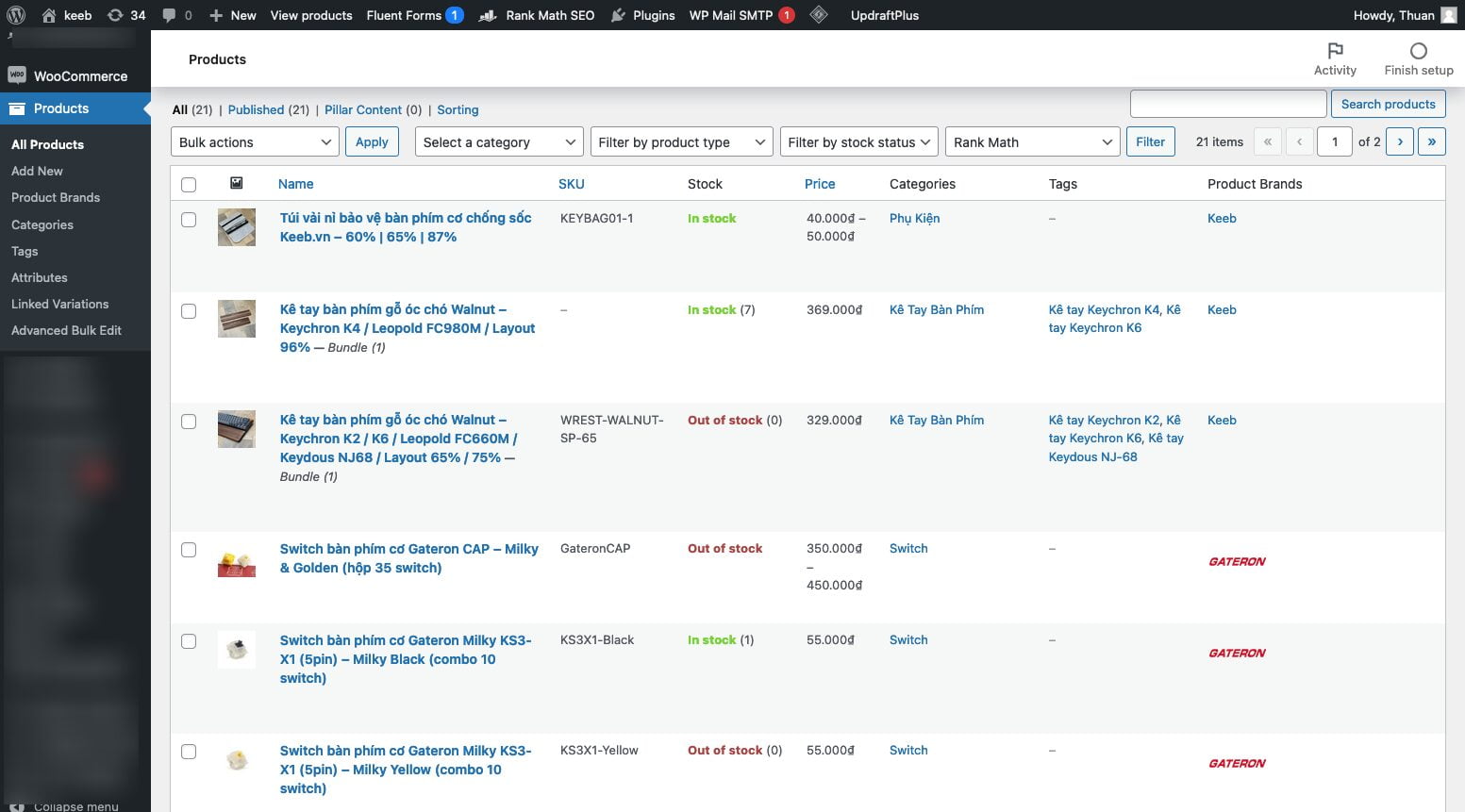Click the diamond icon in admin bar
The image size is (1465, 812).
[819, 15]
